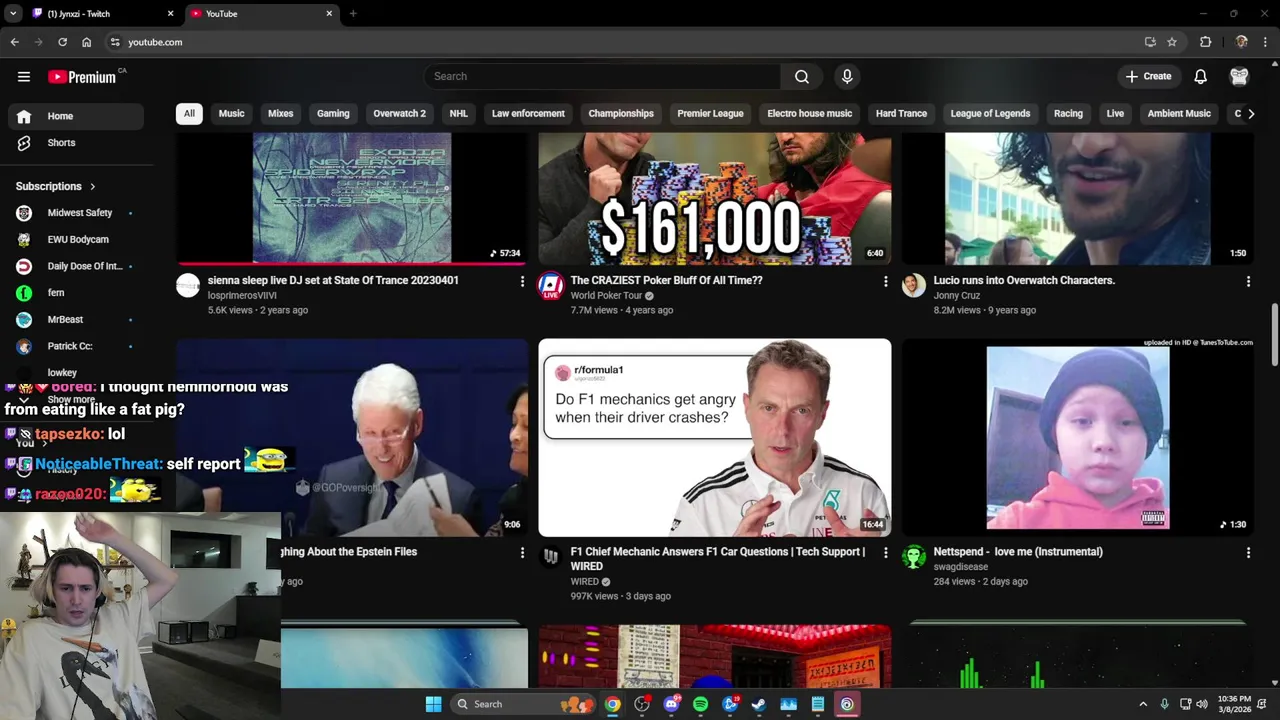Screen dimensions: 1280x720
Task: Open the WIRED channel avatar
Action: pyautogui.click(x=551, y=557)
